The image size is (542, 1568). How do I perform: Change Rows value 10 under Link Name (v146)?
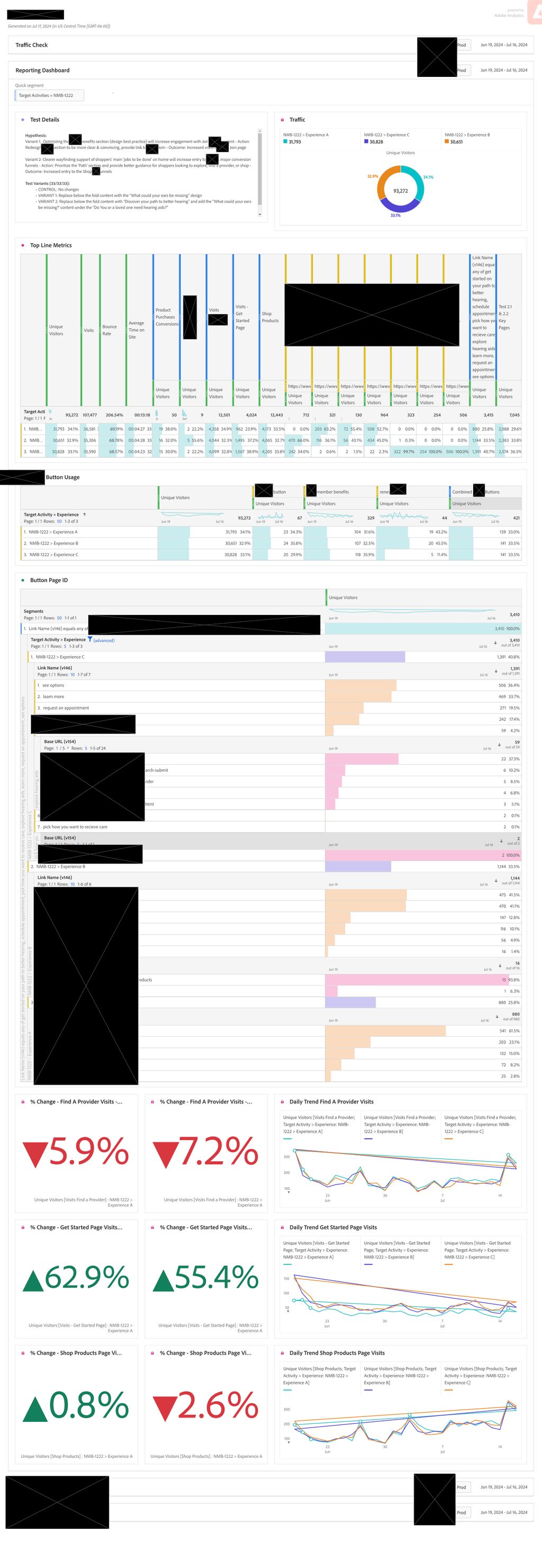[73, 674]
